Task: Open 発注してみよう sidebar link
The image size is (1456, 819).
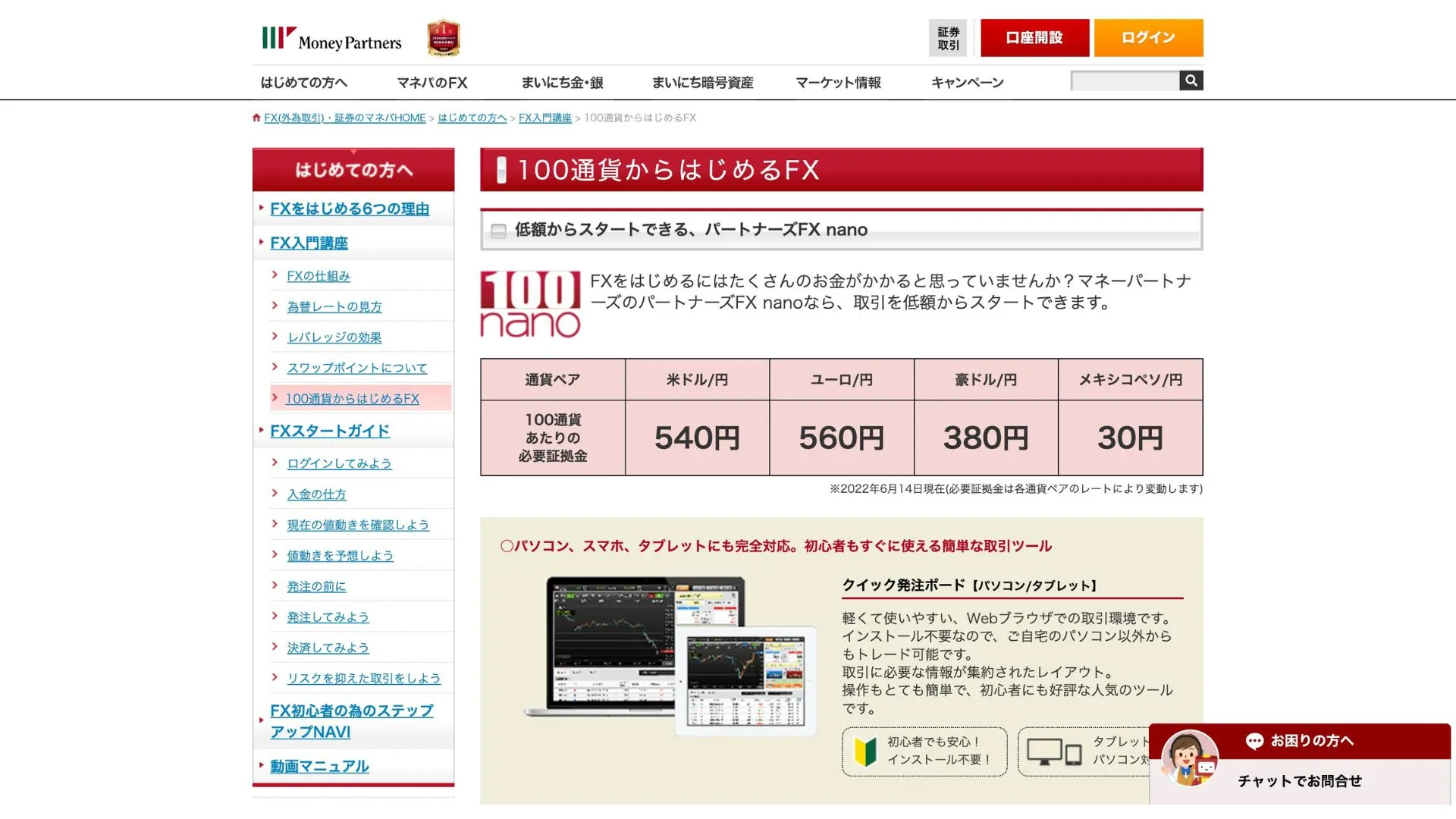Action: tap(328, 617)
